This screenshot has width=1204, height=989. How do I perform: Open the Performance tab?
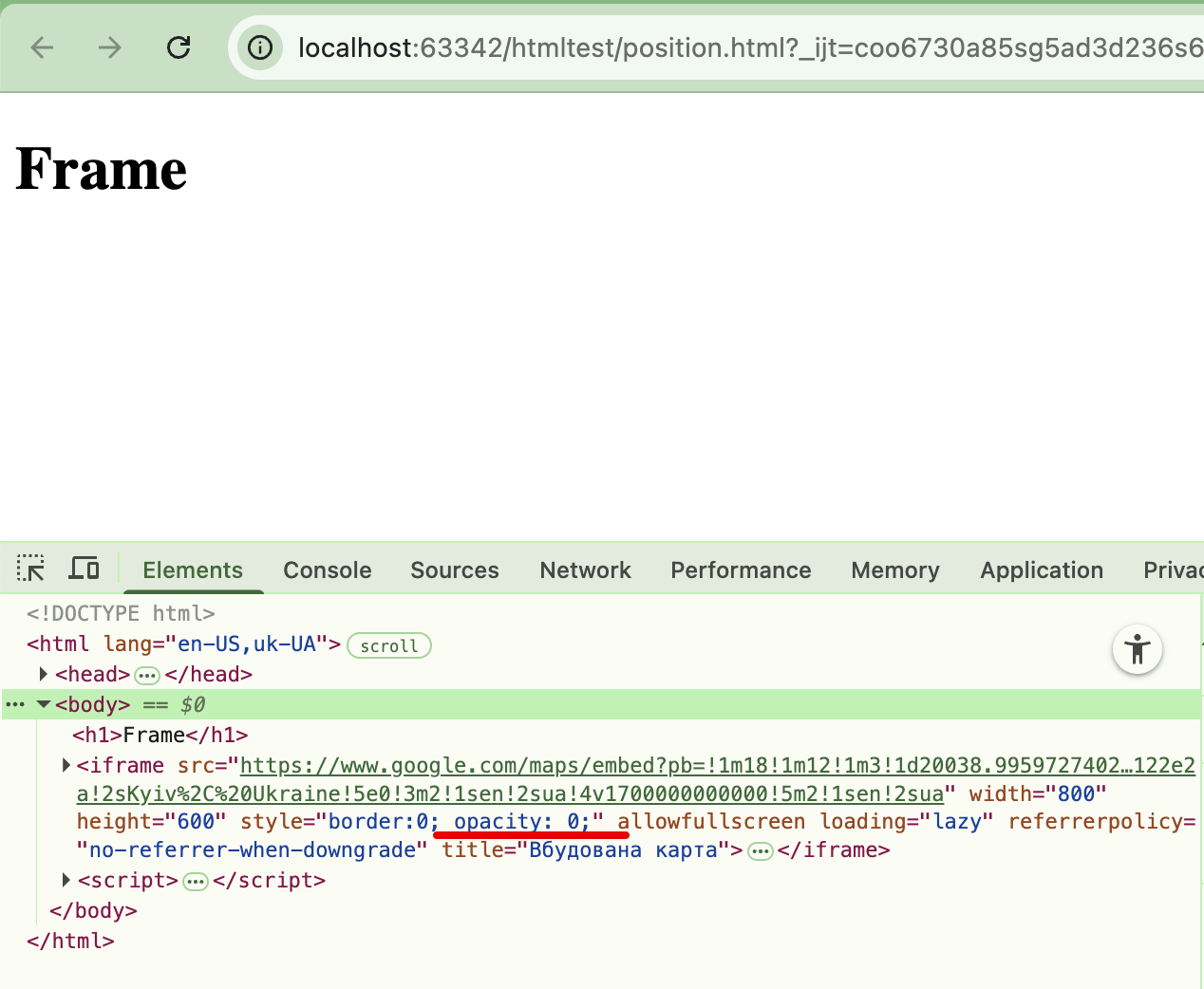click(x=741, y=570)
